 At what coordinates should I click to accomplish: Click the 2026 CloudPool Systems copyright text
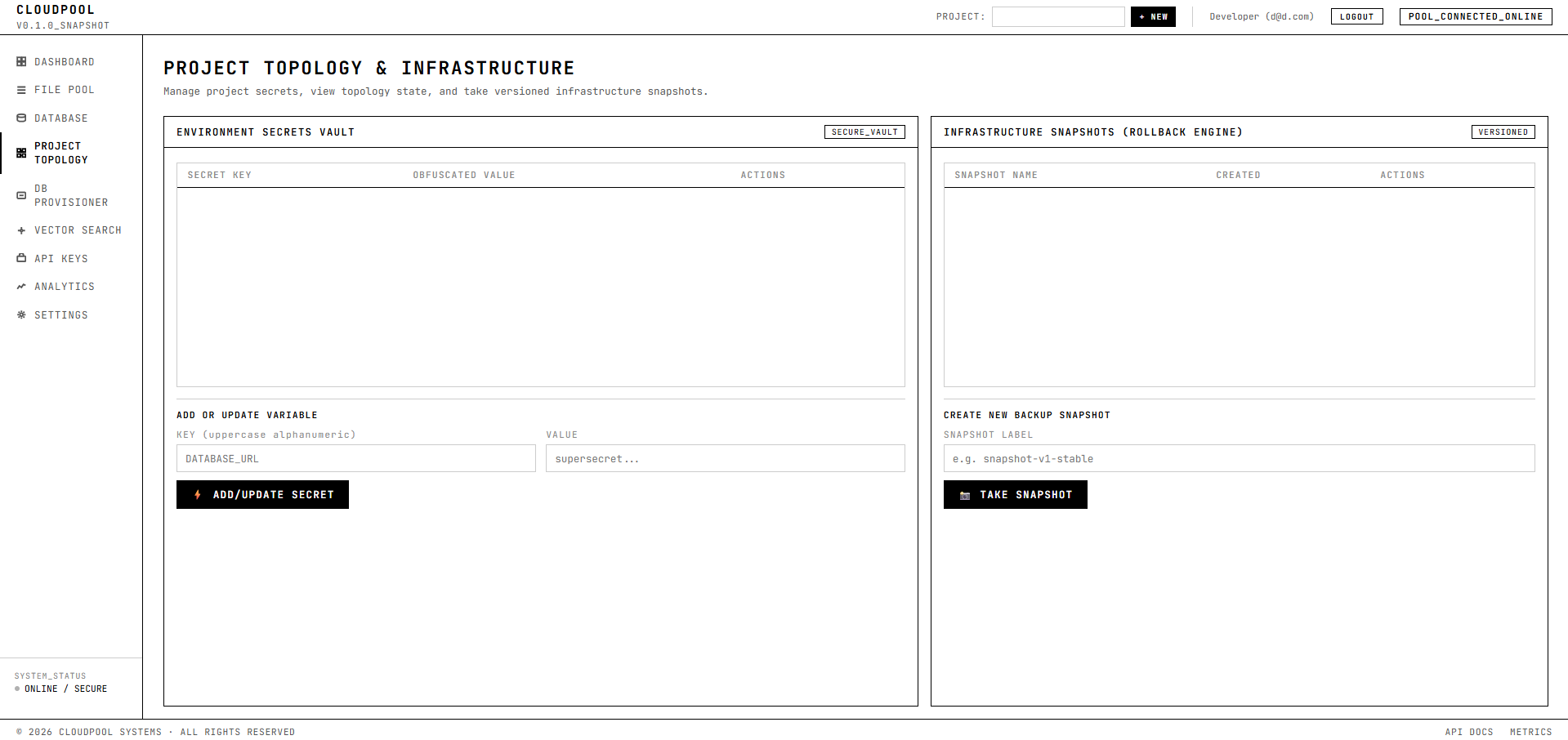click(156, 732)
